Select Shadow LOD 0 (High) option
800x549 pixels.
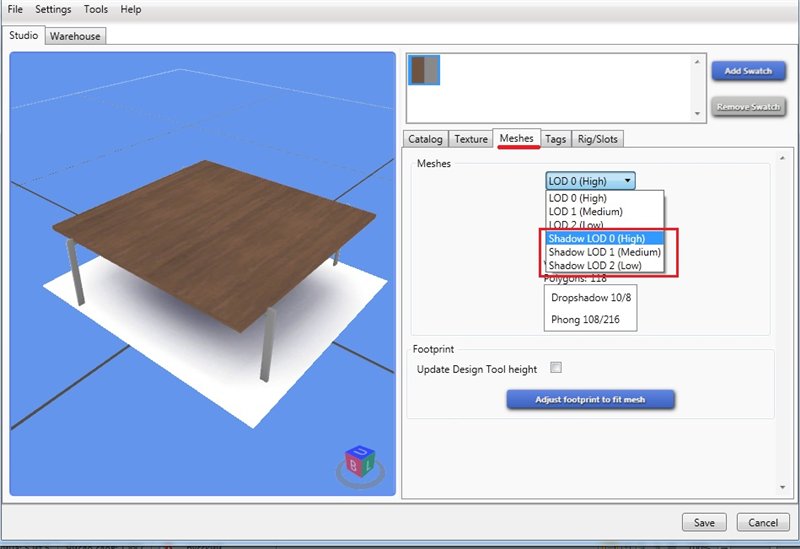596,239
